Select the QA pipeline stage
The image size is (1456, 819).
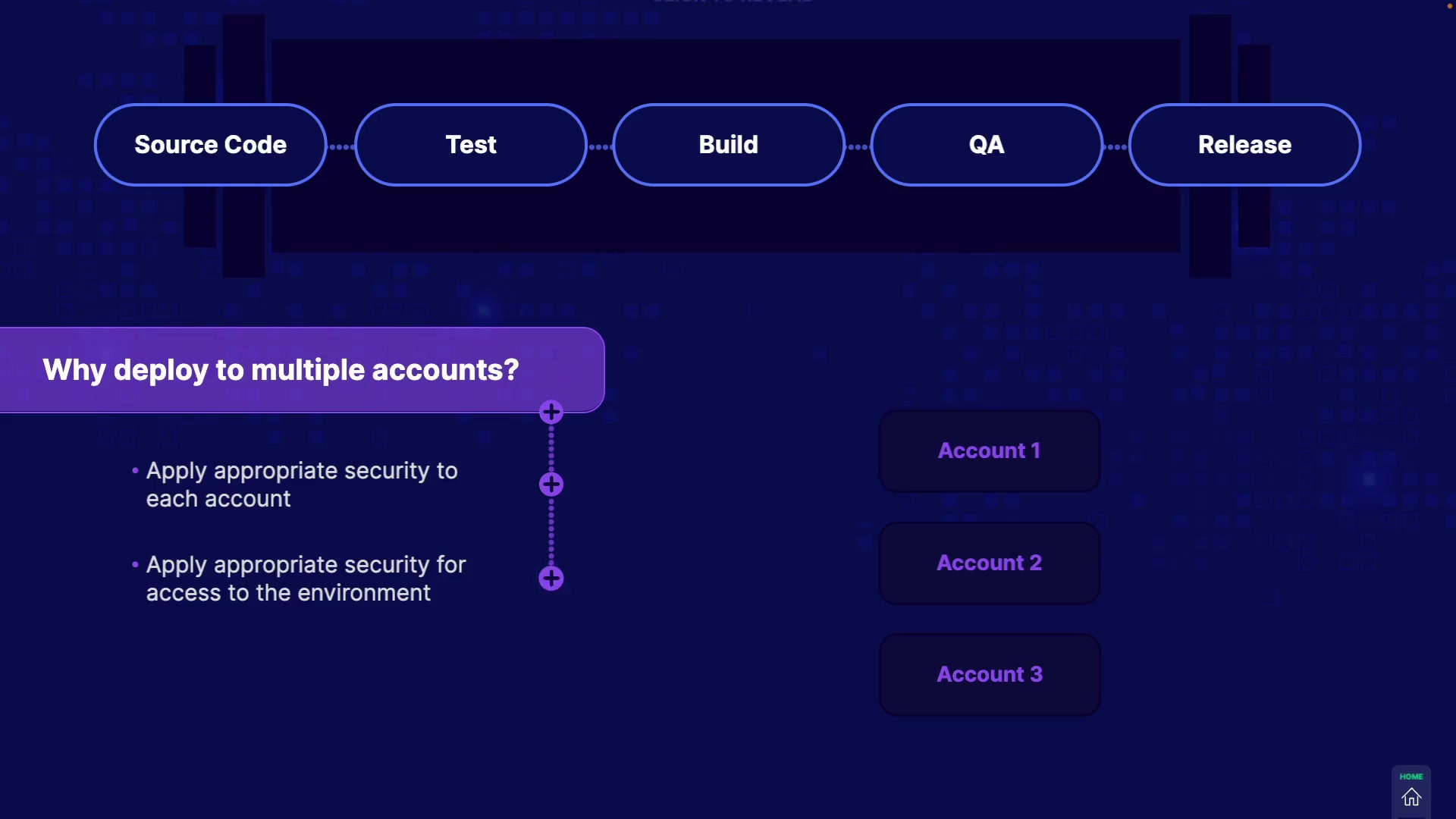coord(987,145)
